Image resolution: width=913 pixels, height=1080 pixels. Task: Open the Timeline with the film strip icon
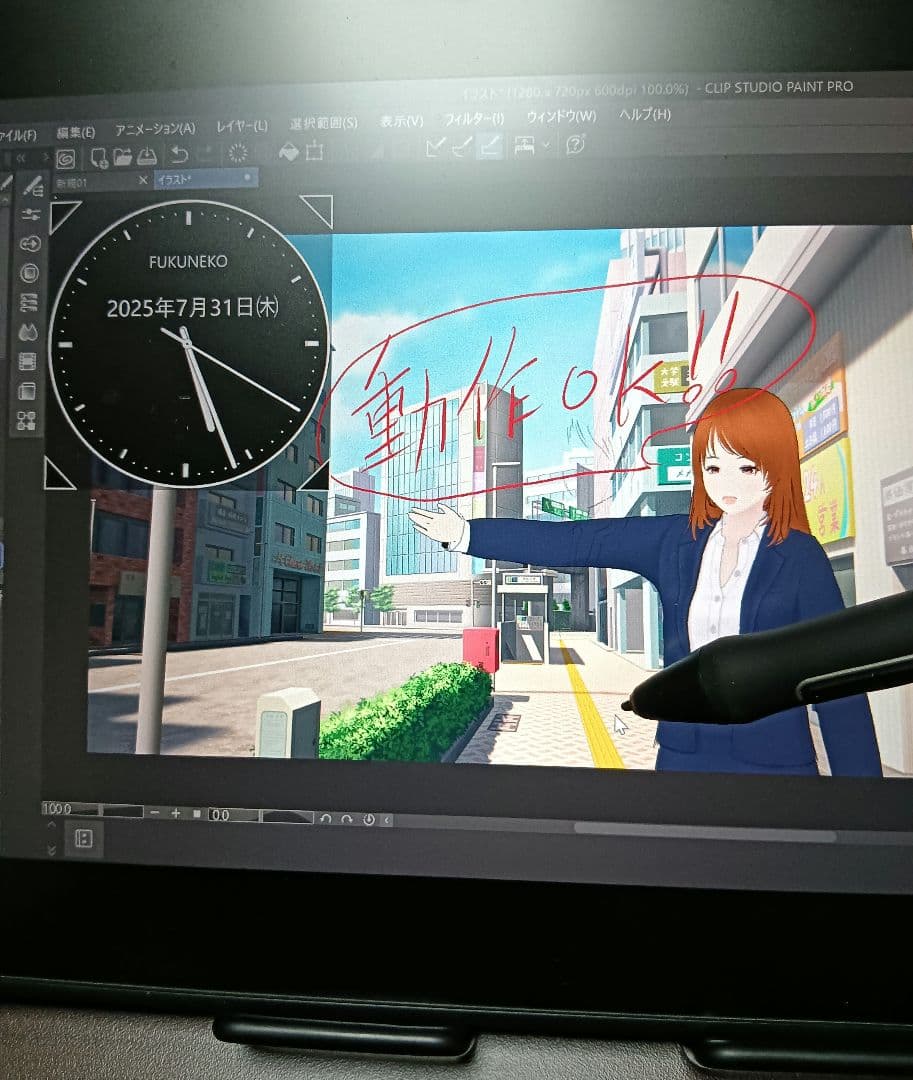tap(30, 358)
